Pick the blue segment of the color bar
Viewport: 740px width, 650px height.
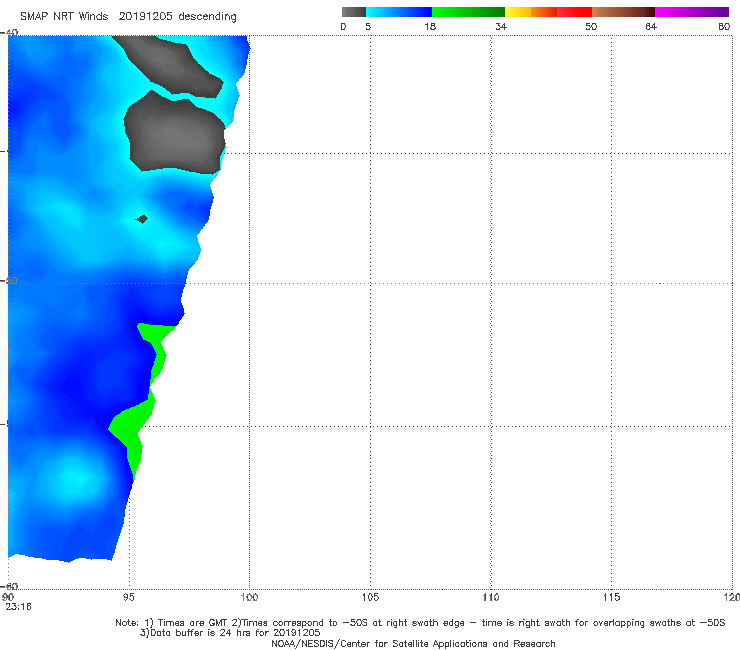[399, 12]
